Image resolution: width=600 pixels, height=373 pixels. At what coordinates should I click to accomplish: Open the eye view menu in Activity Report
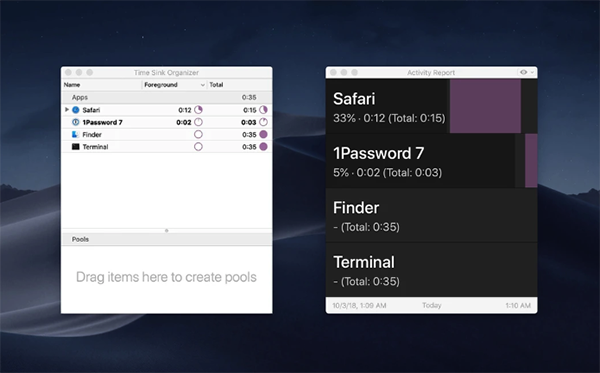(x=526, y=72)
